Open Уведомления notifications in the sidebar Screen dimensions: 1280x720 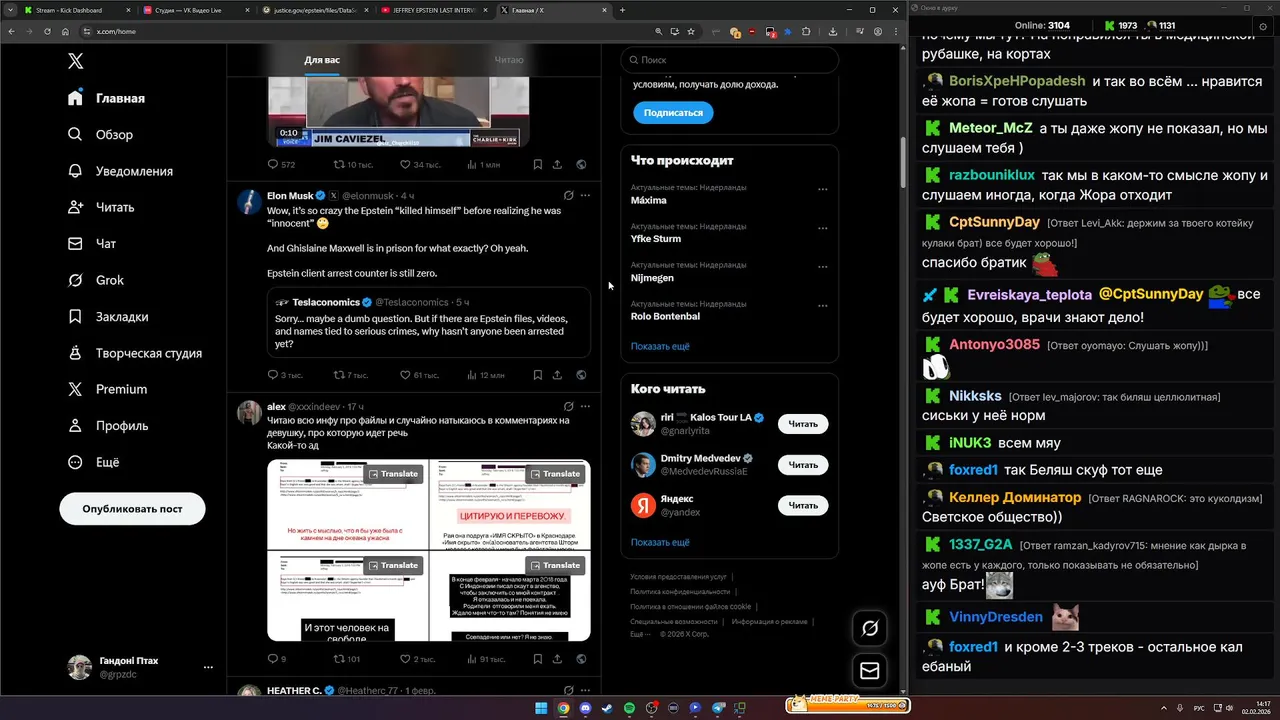(121, 171)
